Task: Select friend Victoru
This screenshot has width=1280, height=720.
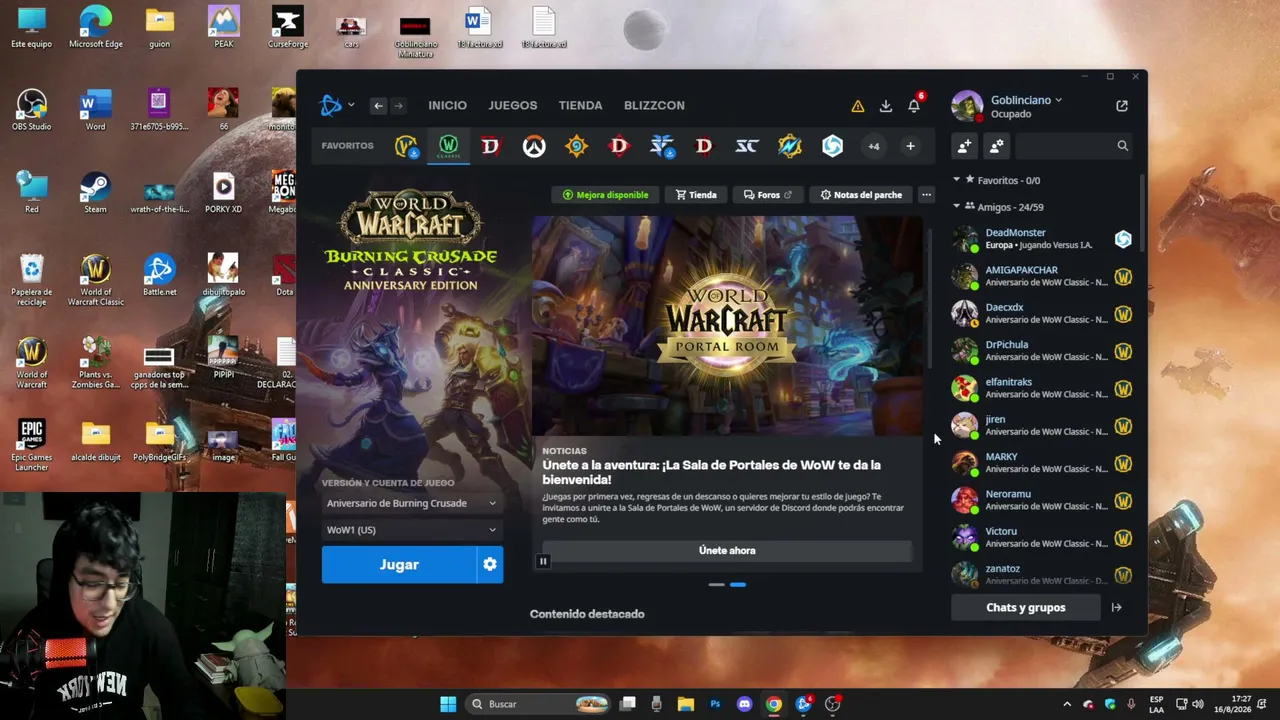Action: pyautogui.click(x=1042, y=538)
